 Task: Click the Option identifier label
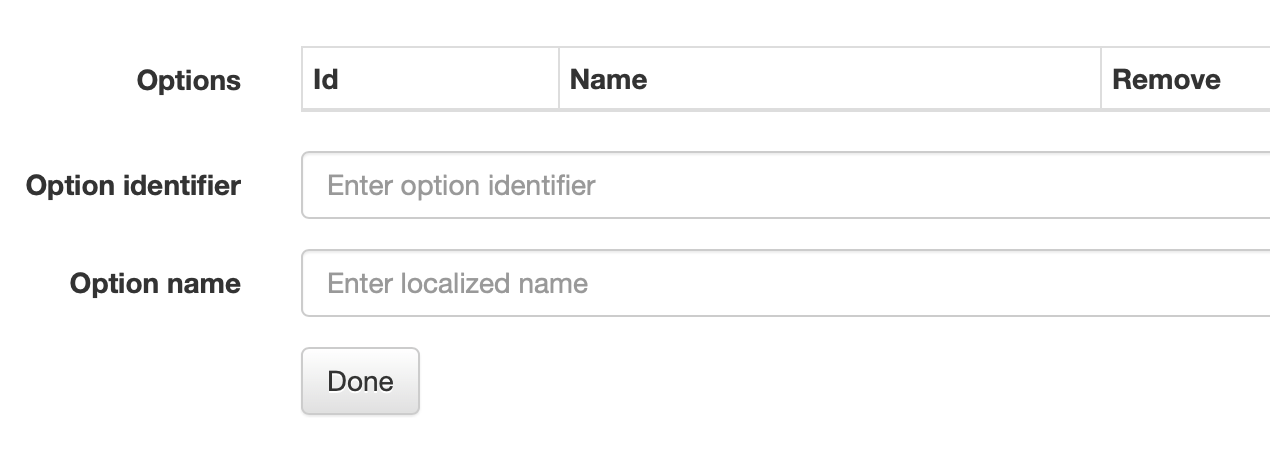tap(133, 185)
